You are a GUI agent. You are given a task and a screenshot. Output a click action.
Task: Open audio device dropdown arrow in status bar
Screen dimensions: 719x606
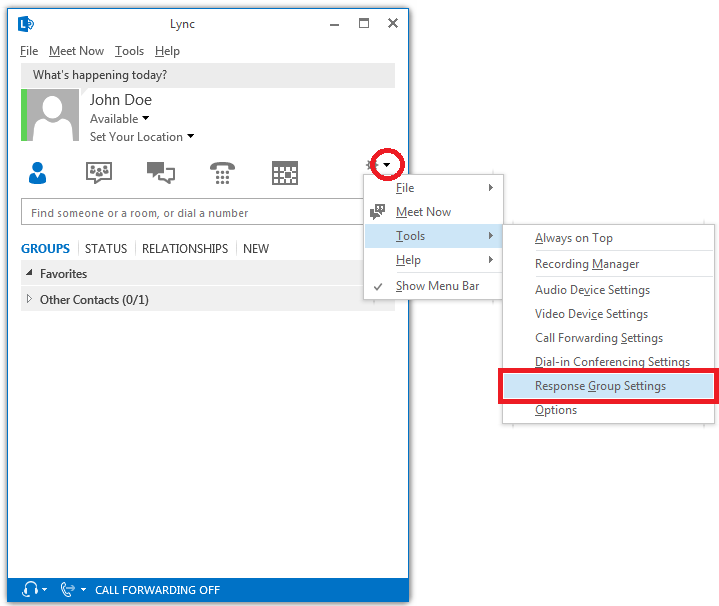tap(44, 589)
